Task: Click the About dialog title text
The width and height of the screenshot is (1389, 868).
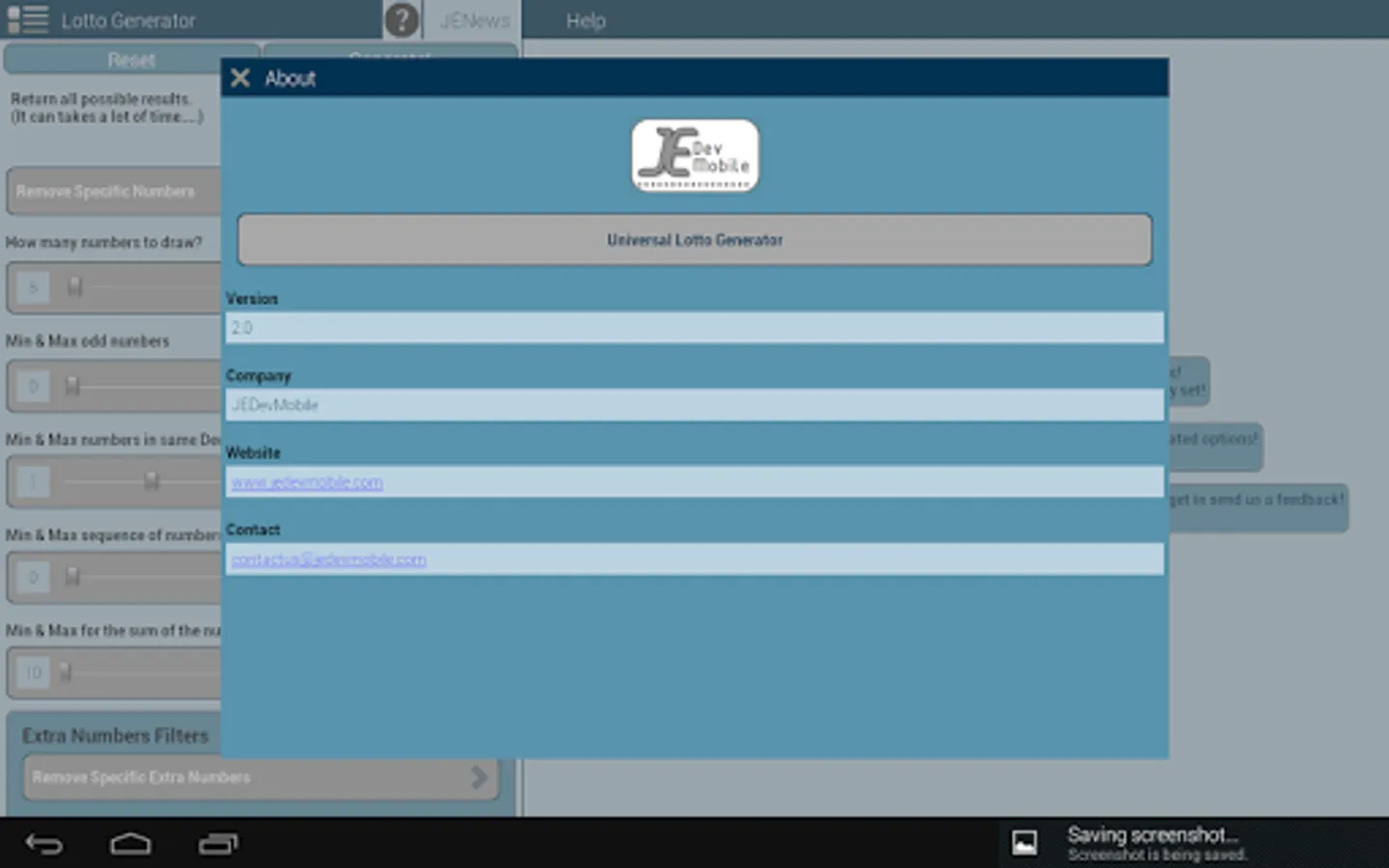Action: pyautogui.click(x=290, y=78)
